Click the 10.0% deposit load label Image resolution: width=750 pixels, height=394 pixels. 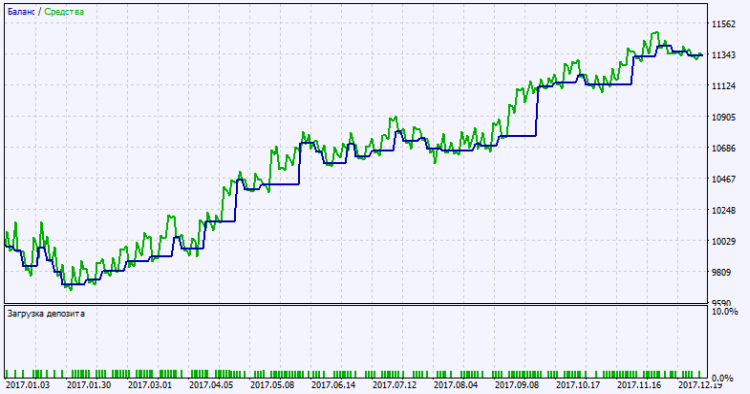[x=725, y=312]
